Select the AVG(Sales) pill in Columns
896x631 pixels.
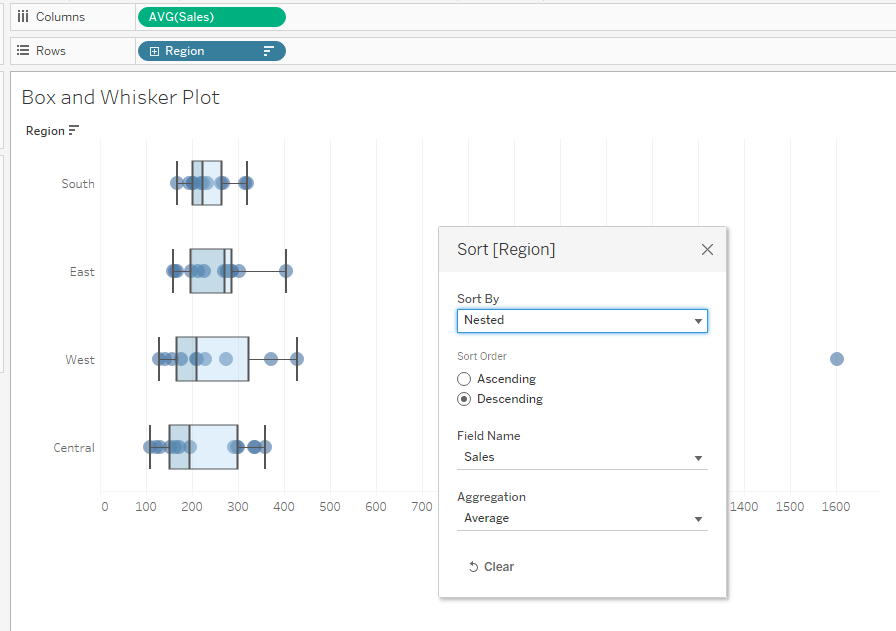pos(210,17)
